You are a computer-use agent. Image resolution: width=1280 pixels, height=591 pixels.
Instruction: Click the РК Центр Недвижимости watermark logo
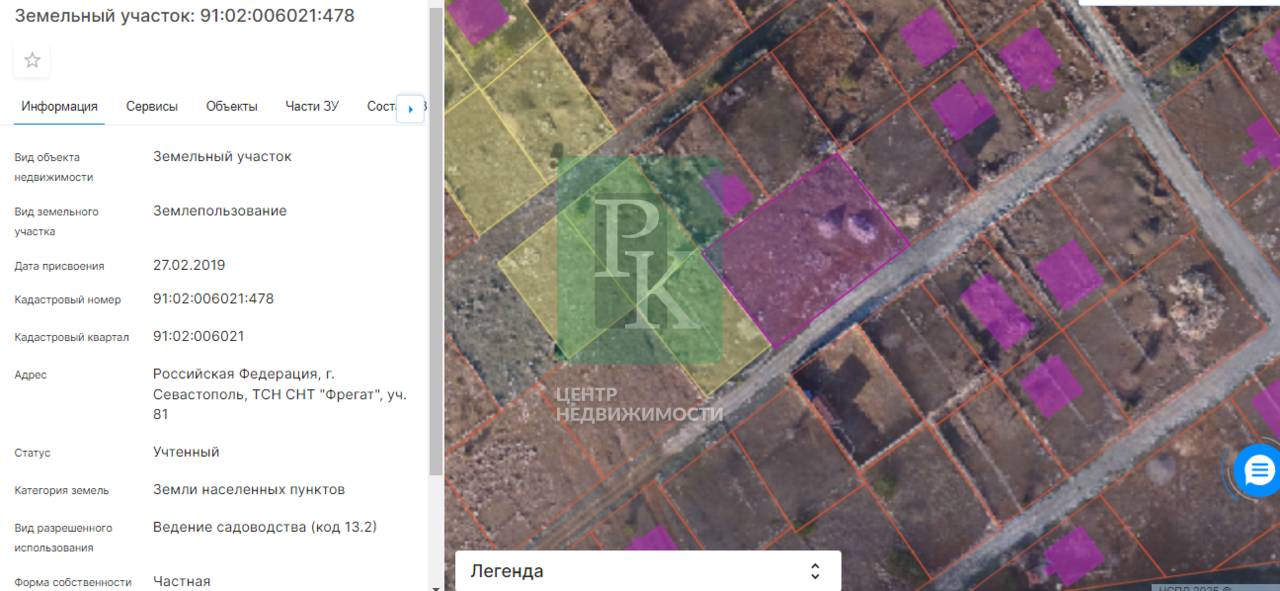tap(640, 290)
